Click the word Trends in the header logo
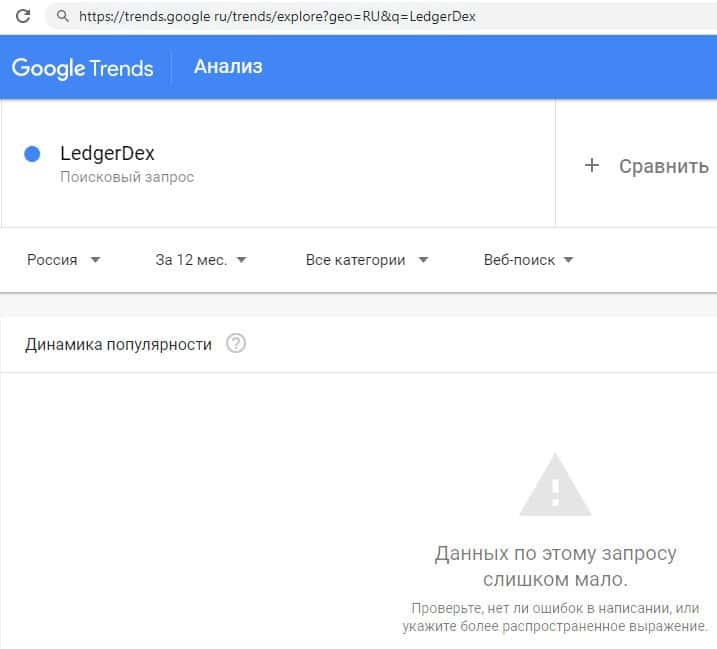The width and height of the screenshot is (717, 649). [120, 68]
